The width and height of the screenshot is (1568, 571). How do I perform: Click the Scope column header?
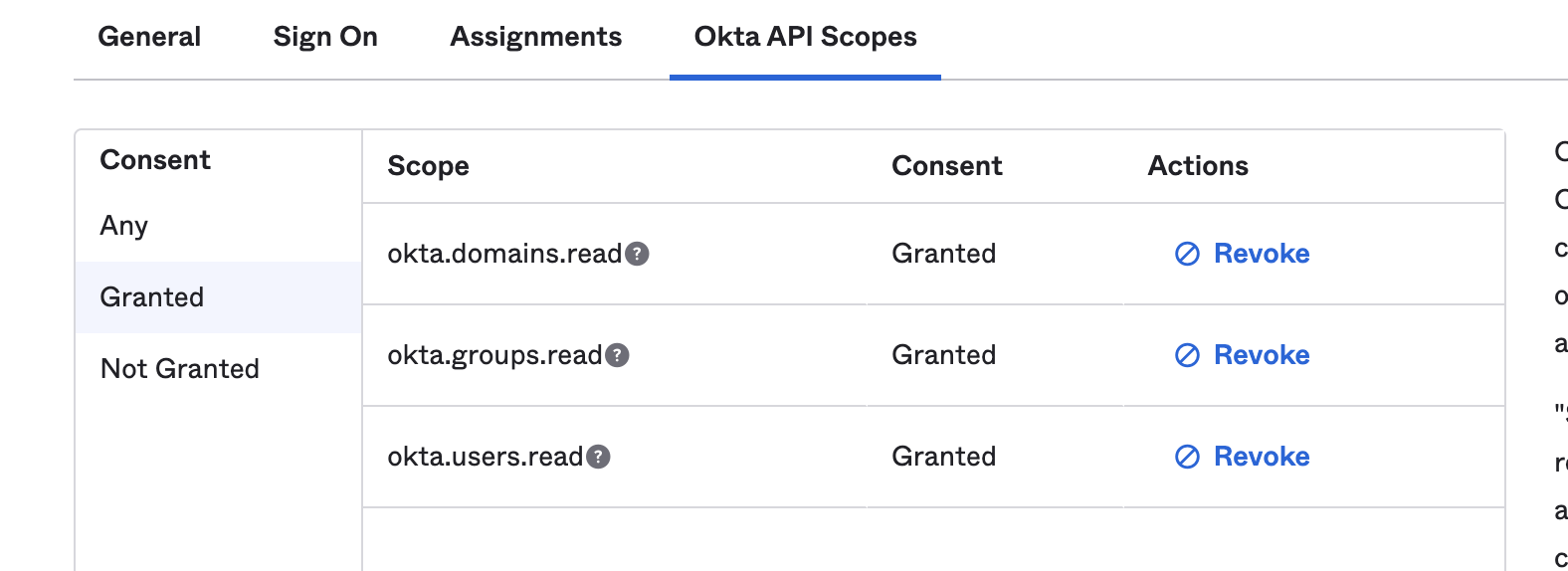428,166
